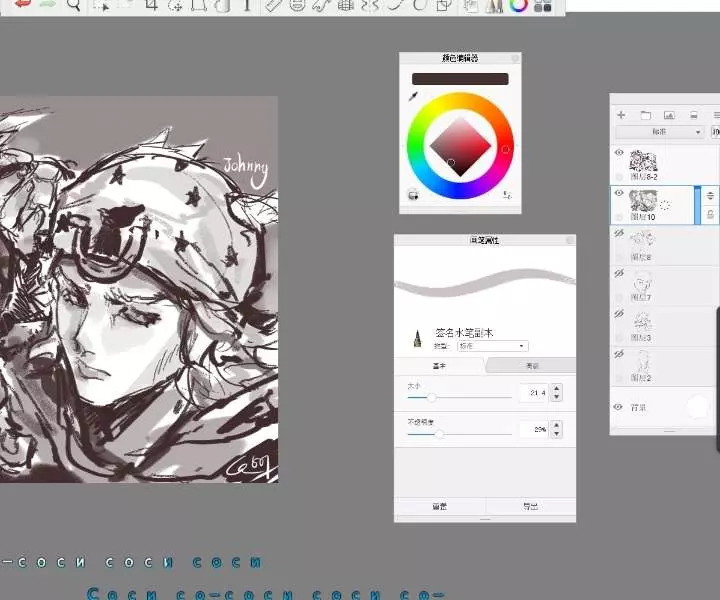Enable the Ellipse guide tool
The height and width of the screenshot is (600, 720).
[x=297, y=6]
